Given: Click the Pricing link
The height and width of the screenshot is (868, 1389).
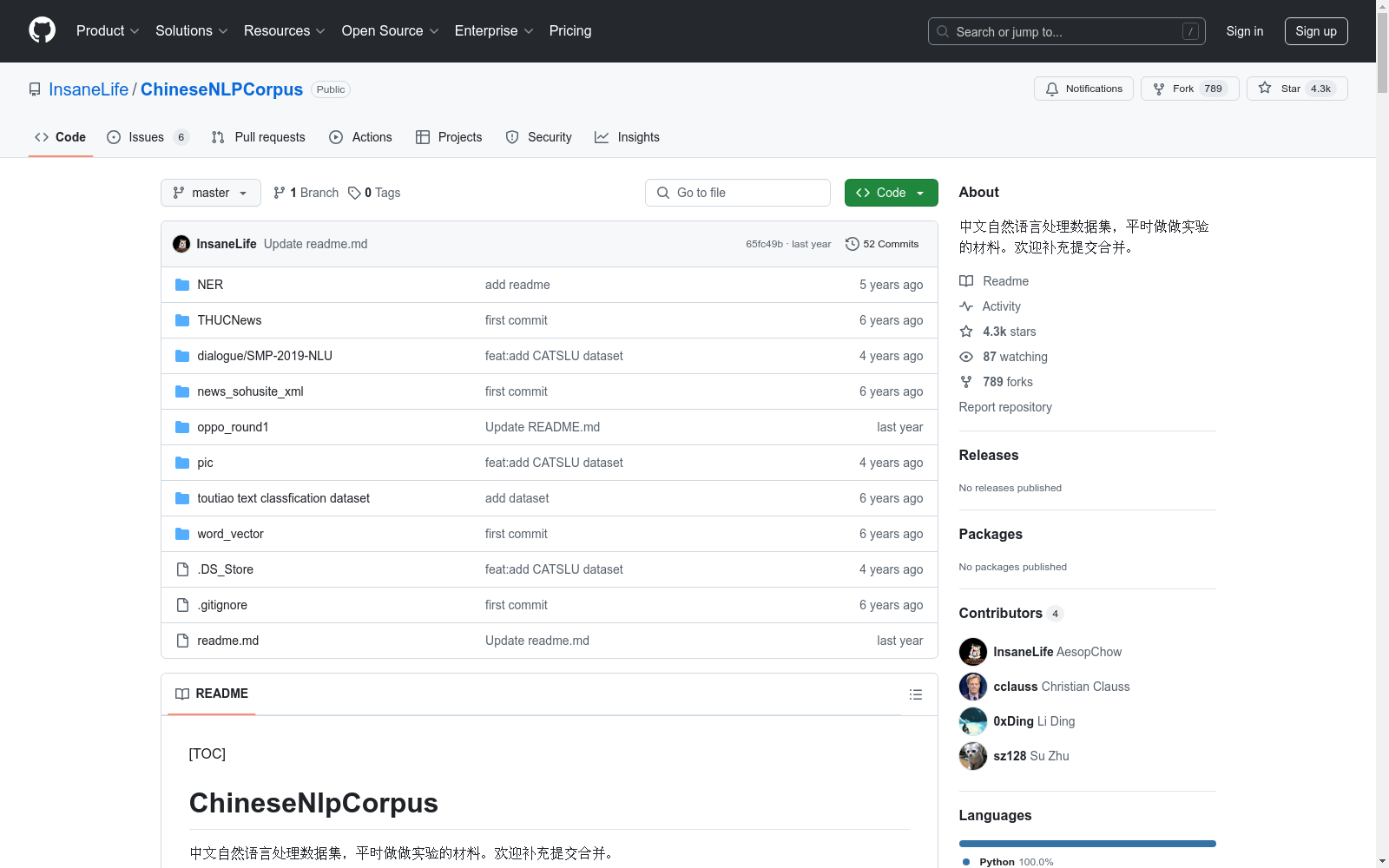Looking at the screenshot, I should 570,30.
